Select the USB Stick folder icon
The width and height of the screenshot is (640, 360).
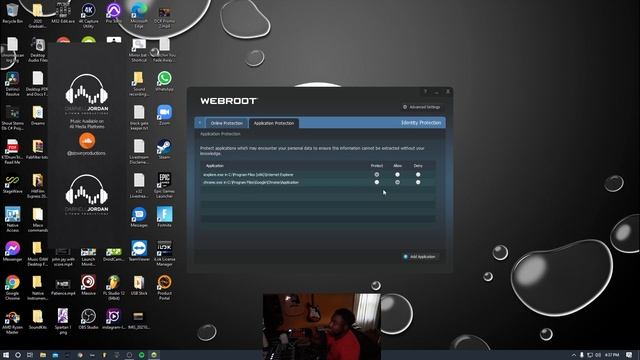[139, 285]
